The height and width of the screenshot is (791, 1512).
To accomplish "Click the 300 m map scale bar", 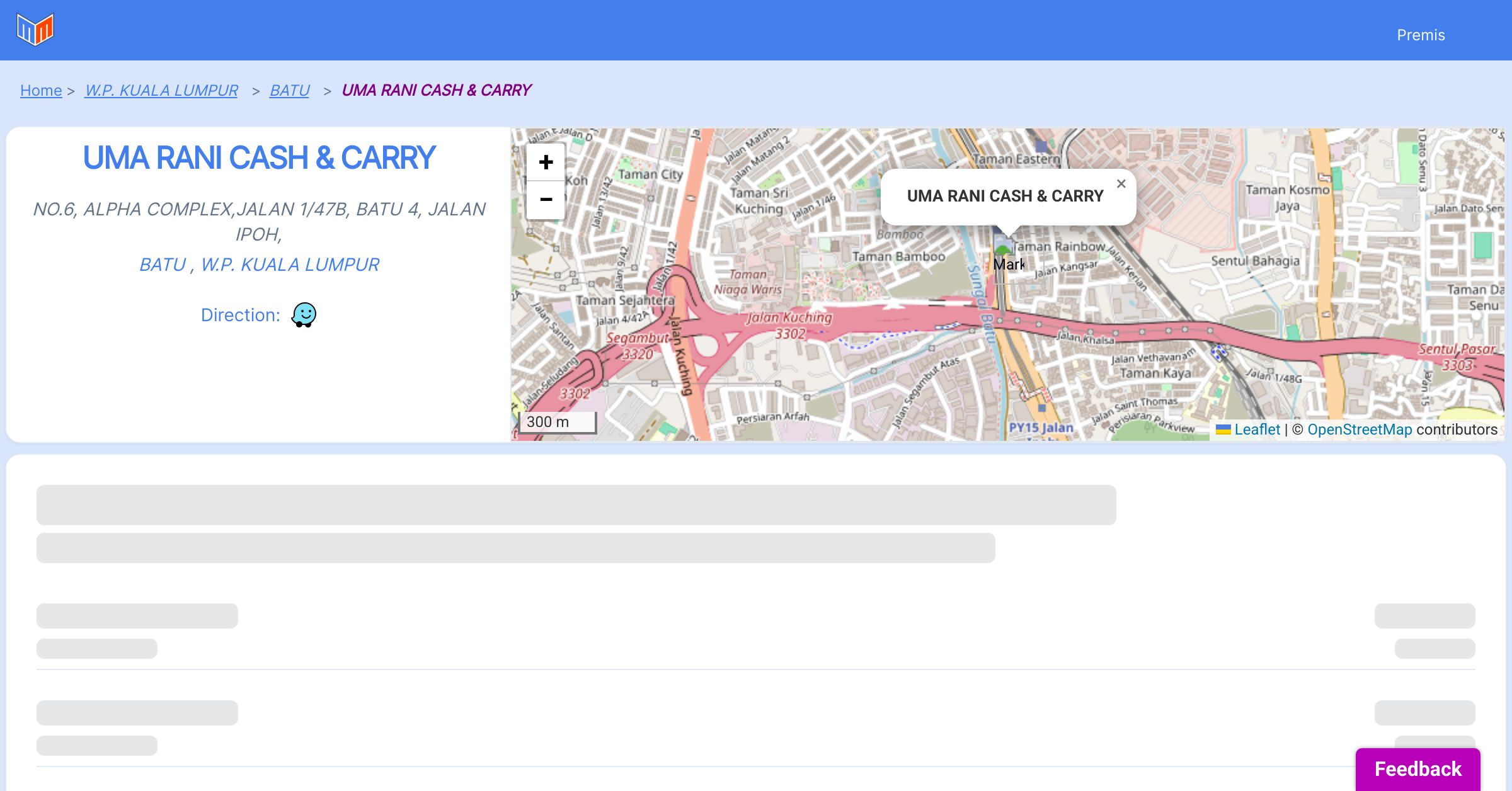I will click(x=557, y=422).
